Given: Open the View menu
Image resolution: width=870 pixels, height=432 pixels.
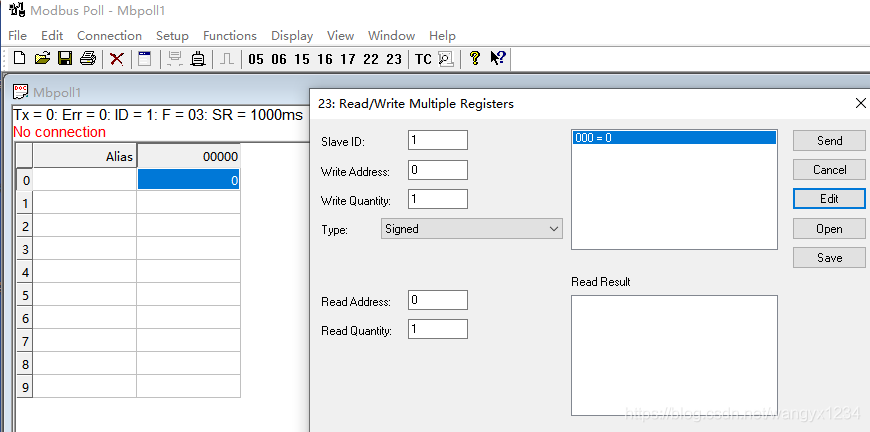Looking at the screenshot, I should [340, 35].
